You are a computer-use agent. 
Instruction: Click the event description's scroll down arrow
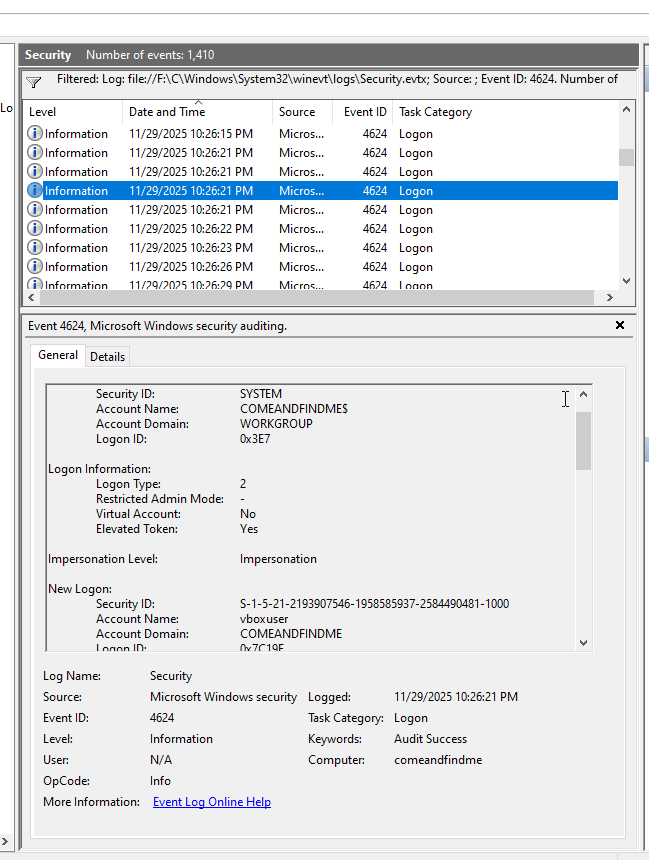tap(584, 643)
